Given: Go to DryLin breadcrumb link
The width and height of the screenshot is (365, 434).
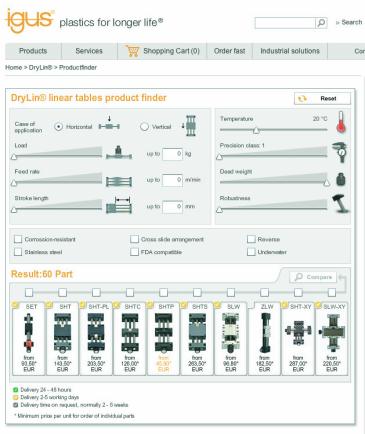Looking at the screenshot, I should coord(40,67).
